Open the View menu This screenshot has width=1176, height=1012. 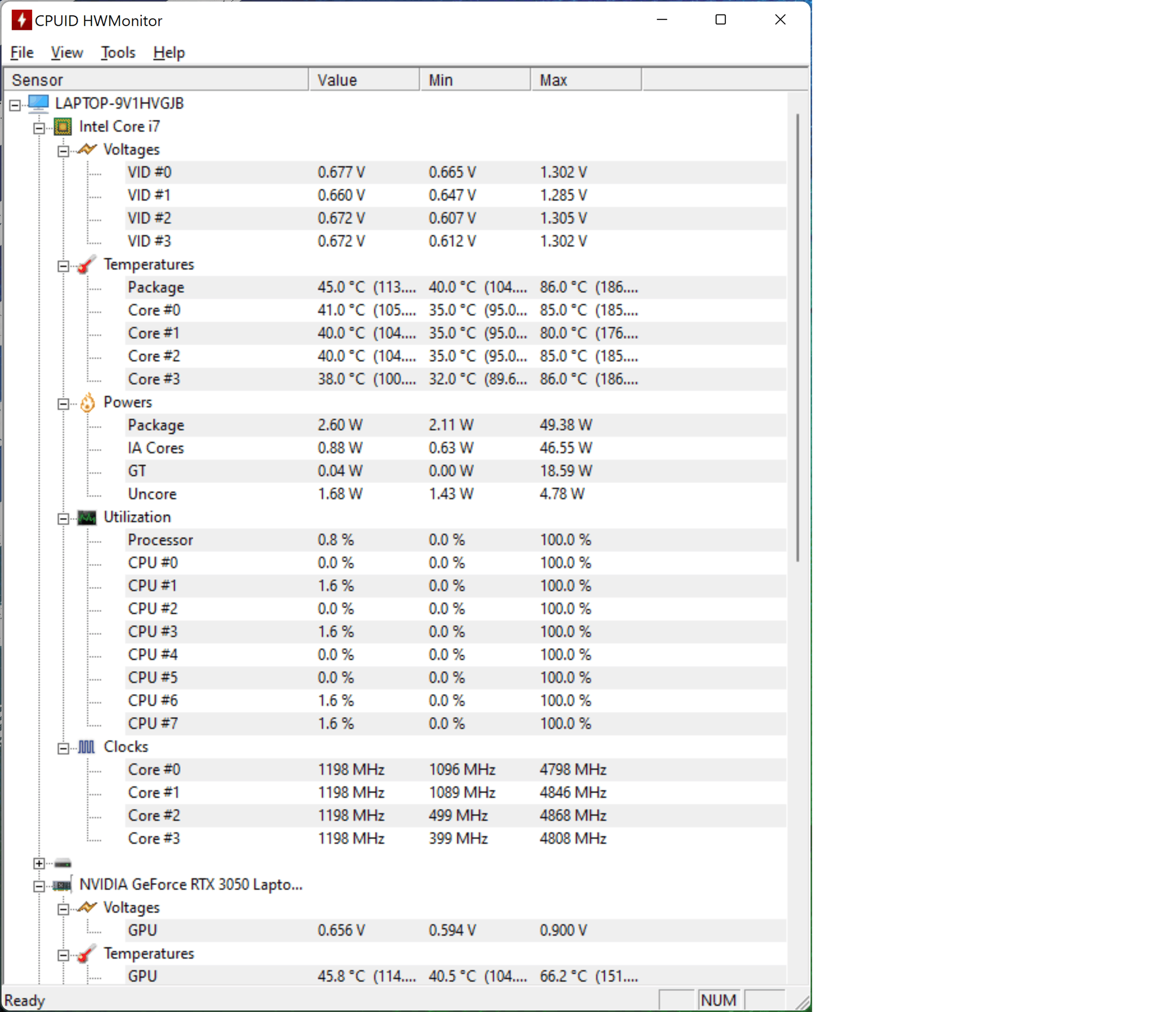coord(67,53)
